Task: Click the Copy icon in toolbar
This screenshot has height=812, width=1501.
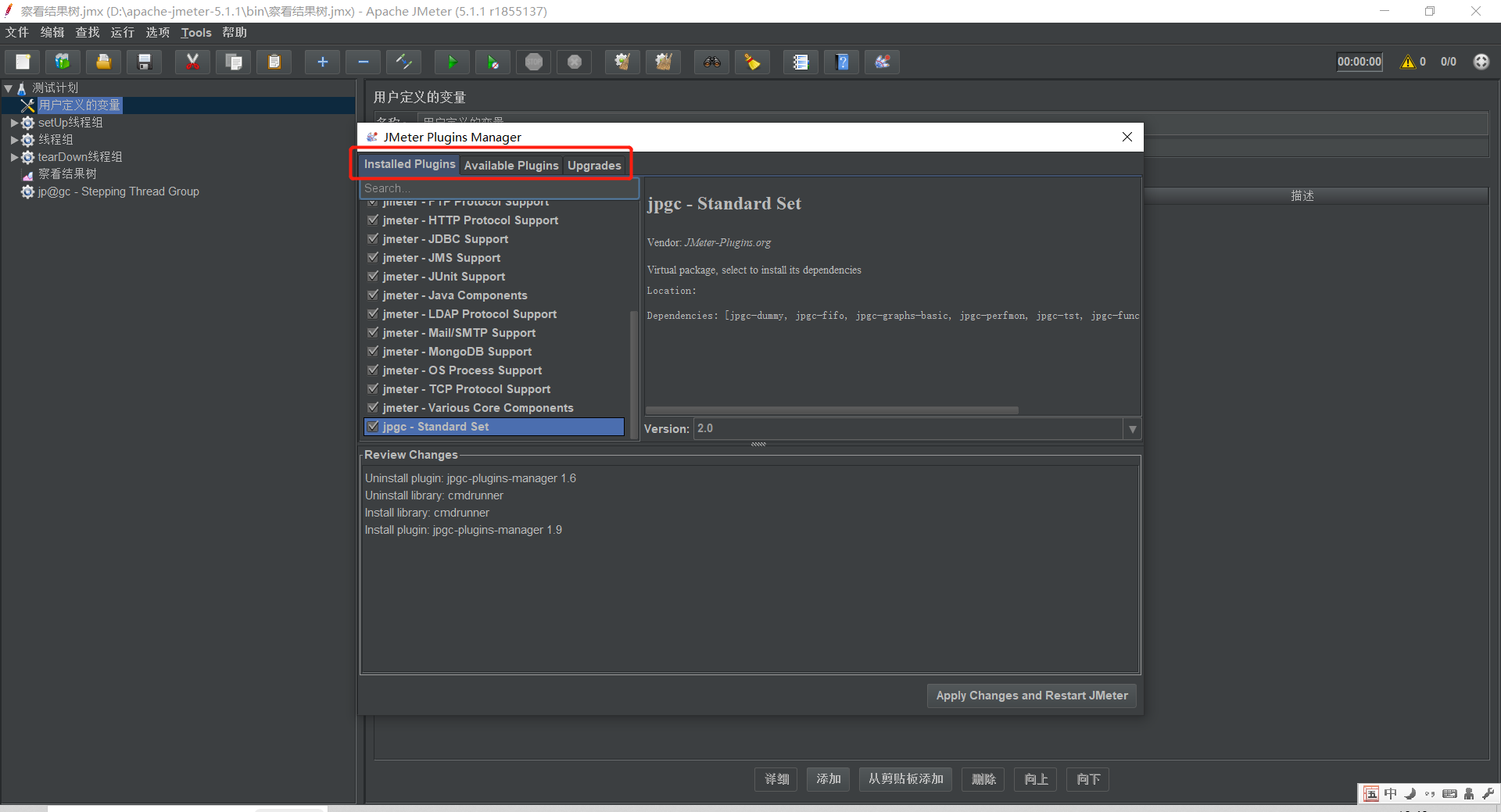Action: pos(233,62)
